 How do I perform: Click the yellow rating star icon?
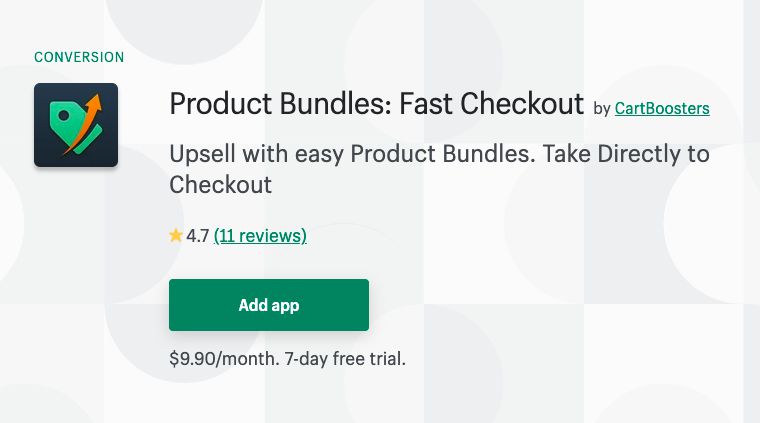(x=176, y=236)
